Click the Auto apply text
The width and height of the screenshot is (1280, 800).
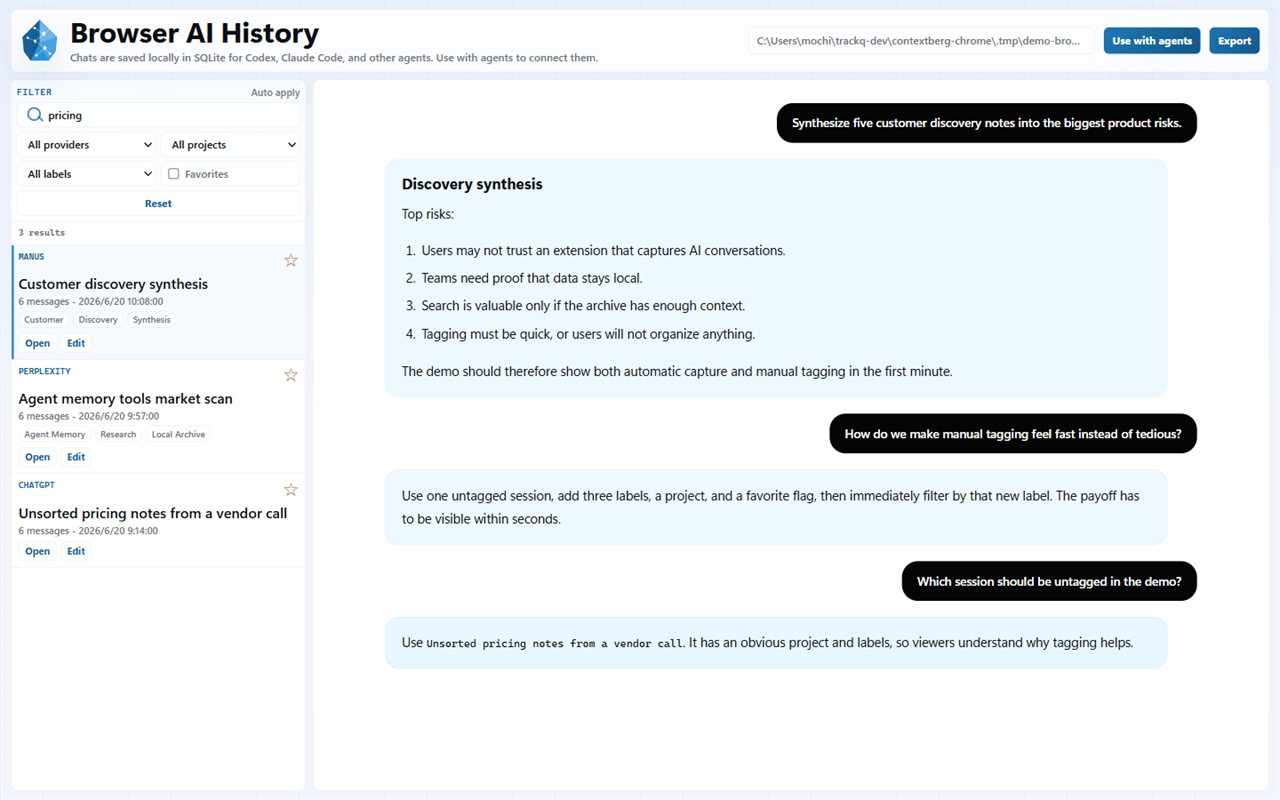point(275,93)
